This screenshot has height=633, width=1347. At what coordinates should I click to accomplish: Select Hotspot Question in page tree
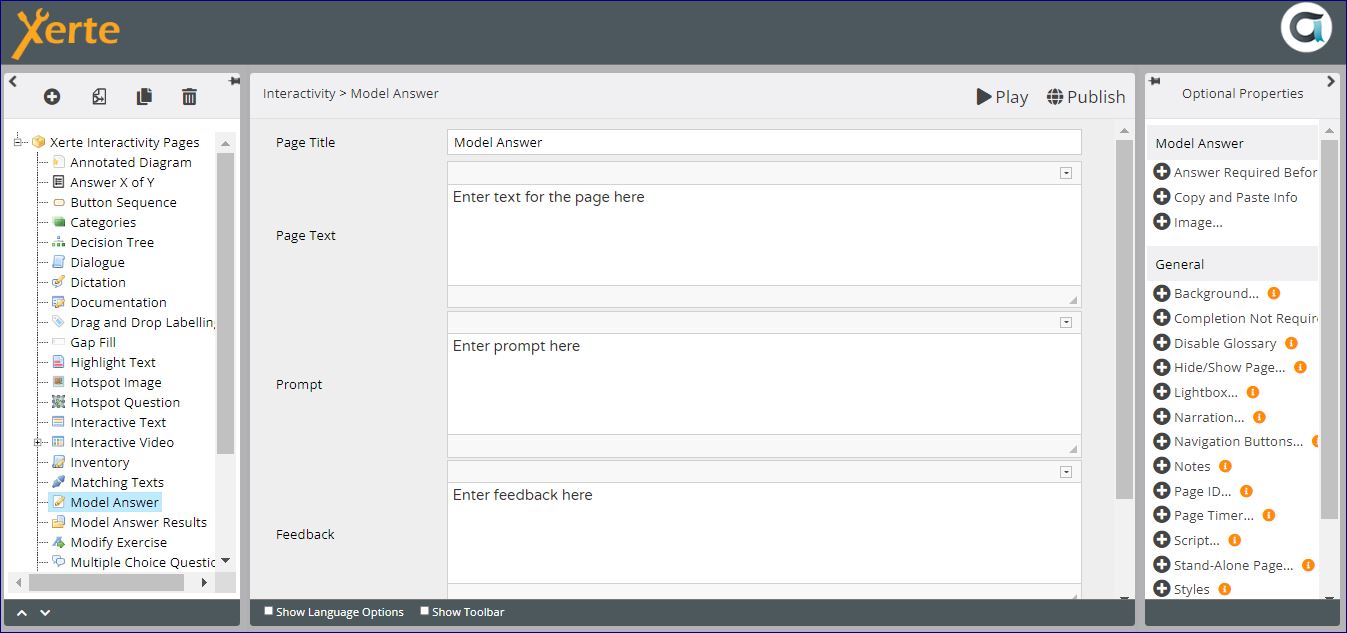point(125,402)
